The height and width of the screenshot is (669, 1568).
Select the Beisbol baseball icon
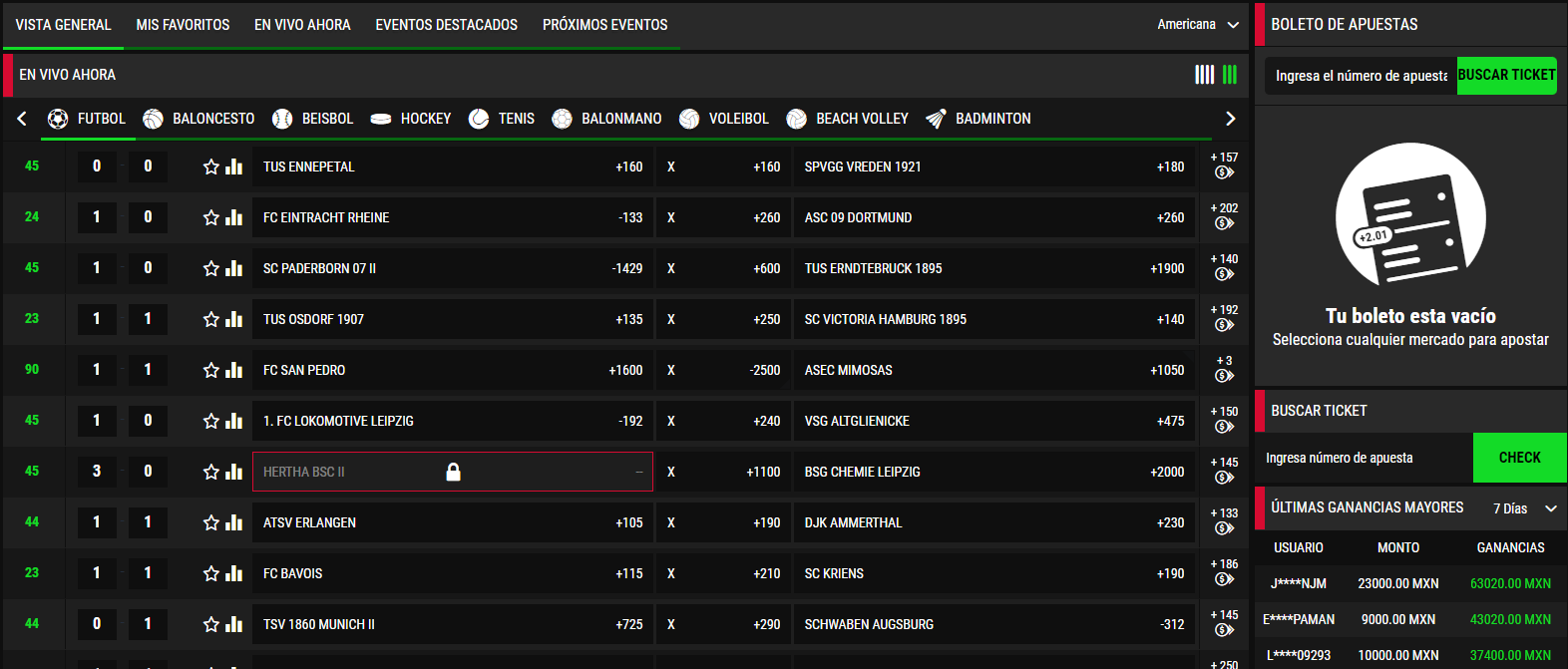(x=282, y=119)
